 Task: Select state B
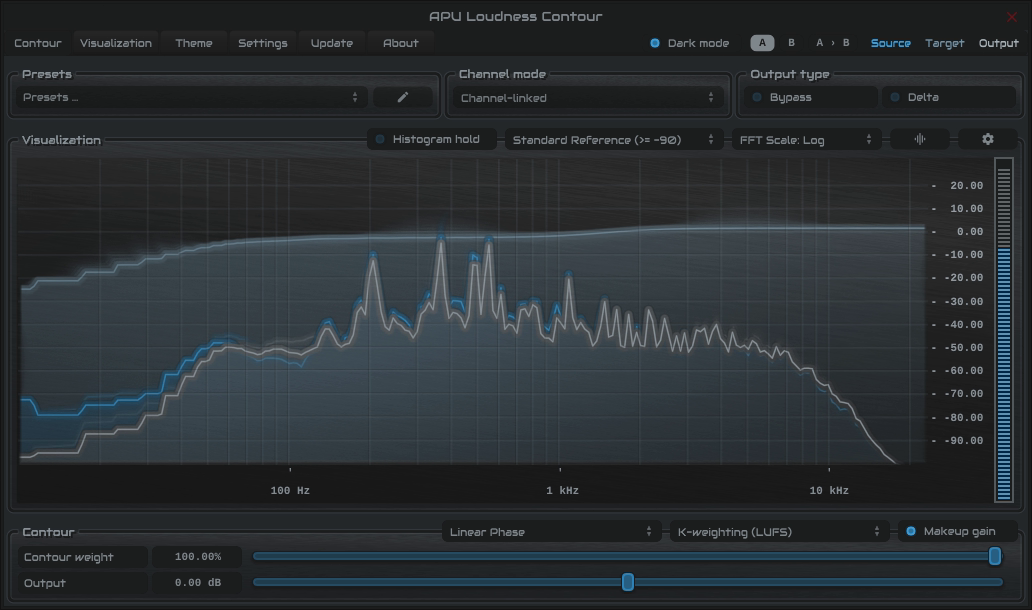pos(791,43)
